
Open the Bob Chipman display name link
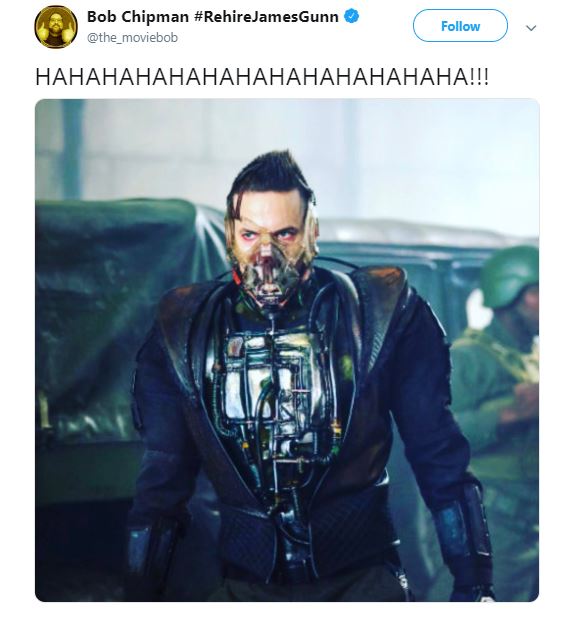click(138, 17)
